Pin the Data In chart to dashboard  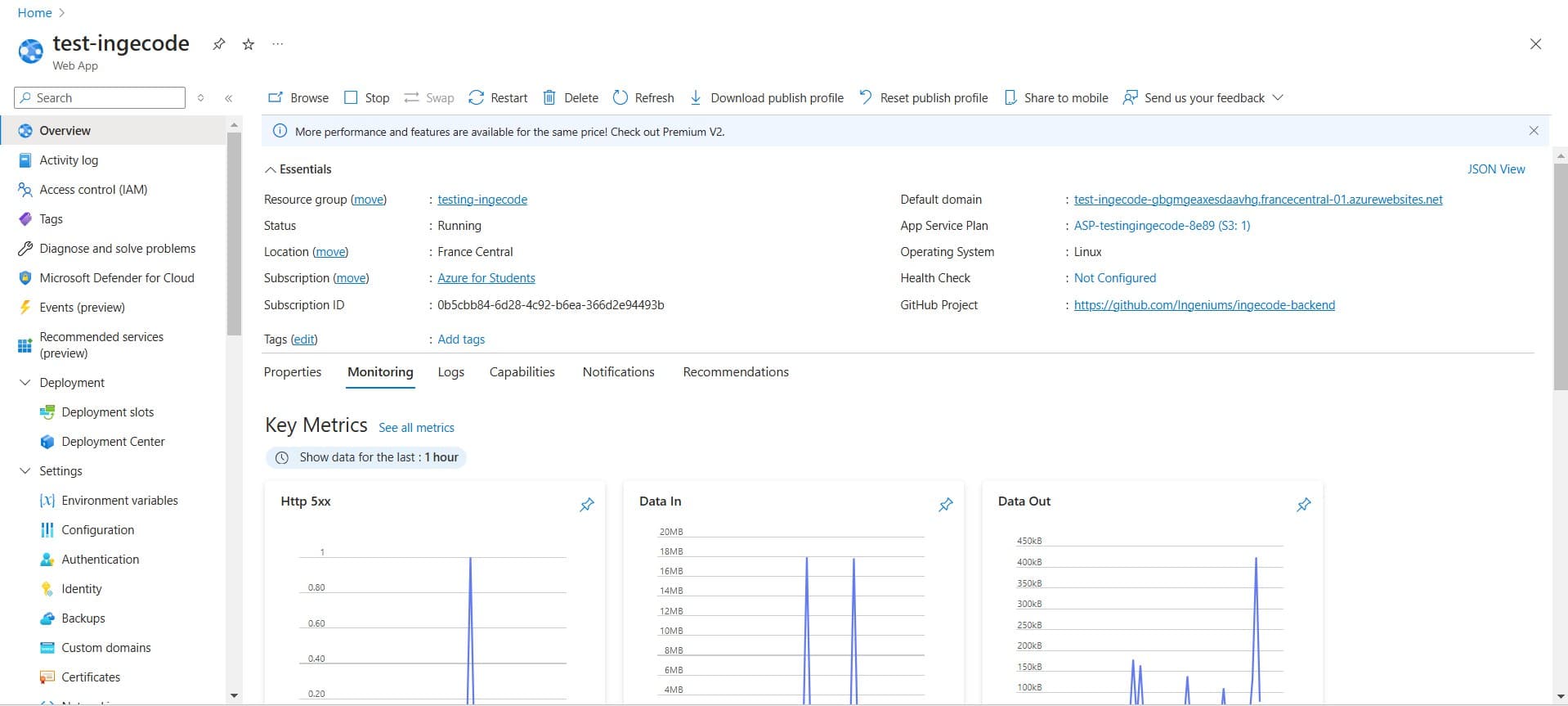click(x=945, y=505)
